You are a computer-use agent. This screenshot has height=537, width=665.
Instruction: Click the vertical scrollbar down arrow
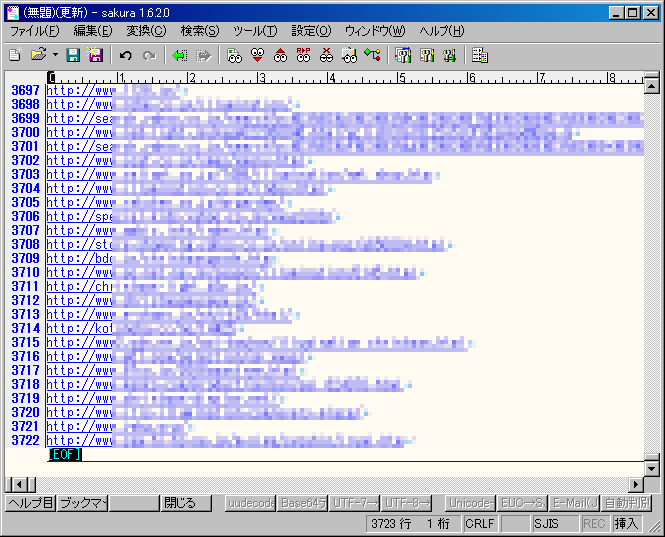(x=651, y=468)
